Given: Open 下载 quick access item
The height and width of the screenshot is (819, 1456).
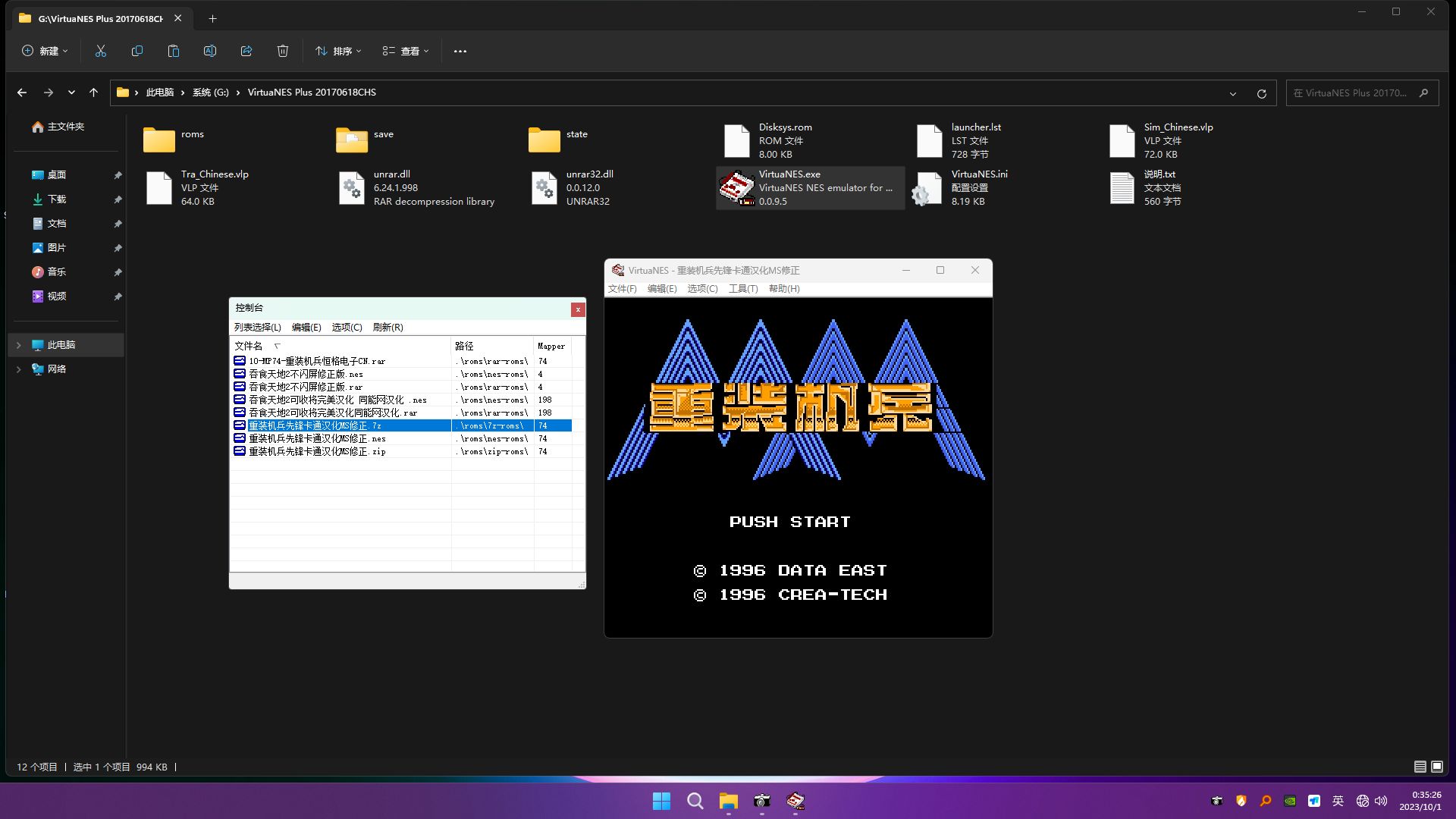Looking at the screenshot, I should click(x=57, y=199).
